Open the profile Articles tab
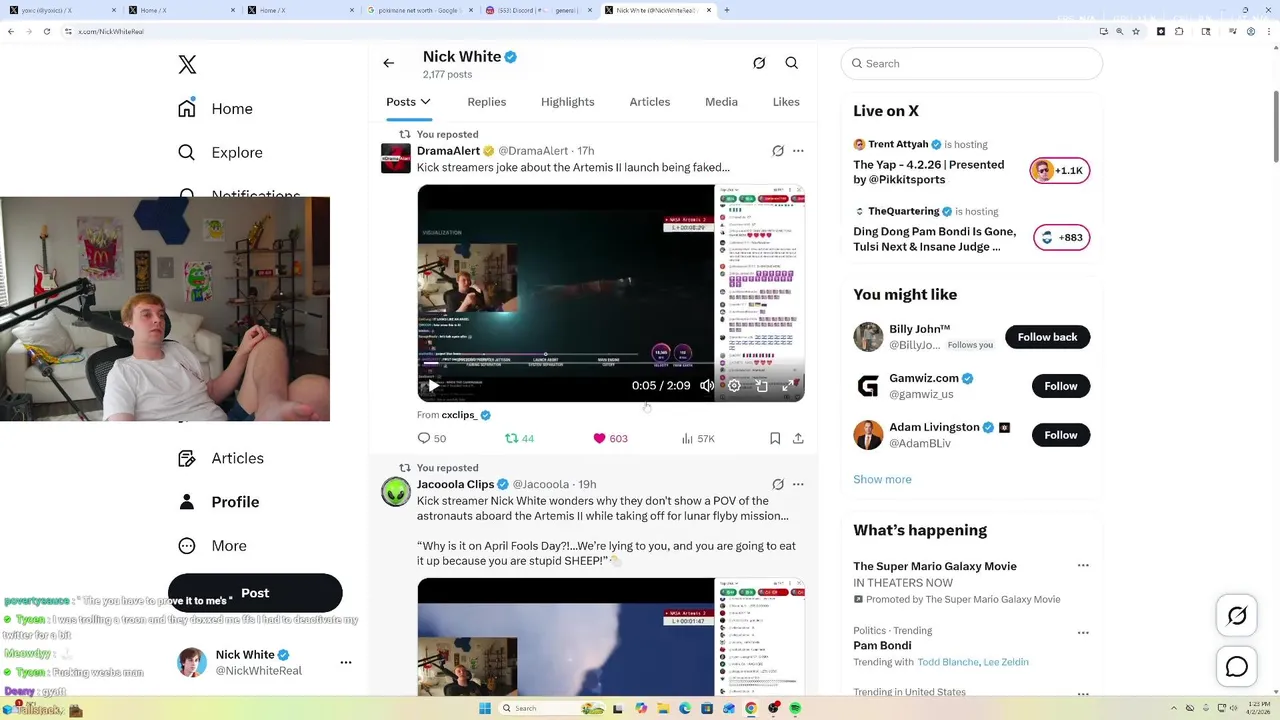This screenshot has width=1280, height=720. (x=650, y=102)
